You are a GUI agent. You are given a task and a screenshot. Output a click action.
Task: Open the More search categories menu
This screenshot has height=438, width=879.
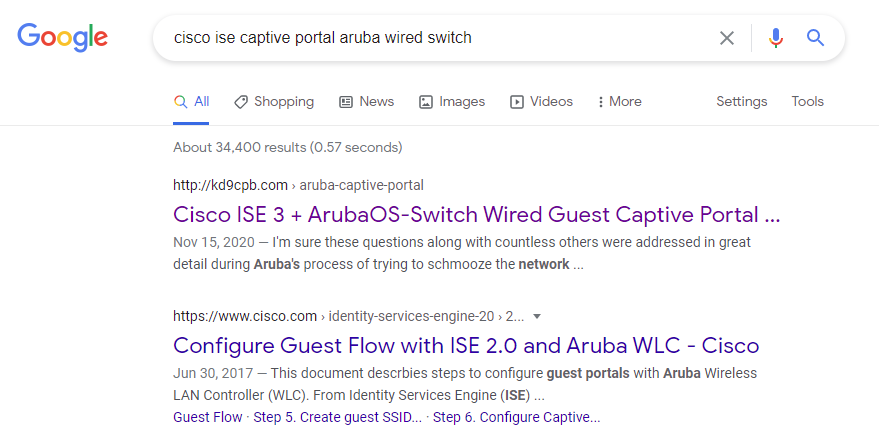click(619, 102)
